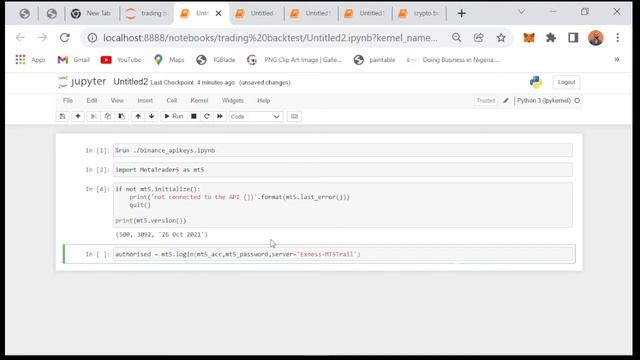Open the Cell menu
Viewport: 640px width, 360px height.
click(x=172, y=100)
